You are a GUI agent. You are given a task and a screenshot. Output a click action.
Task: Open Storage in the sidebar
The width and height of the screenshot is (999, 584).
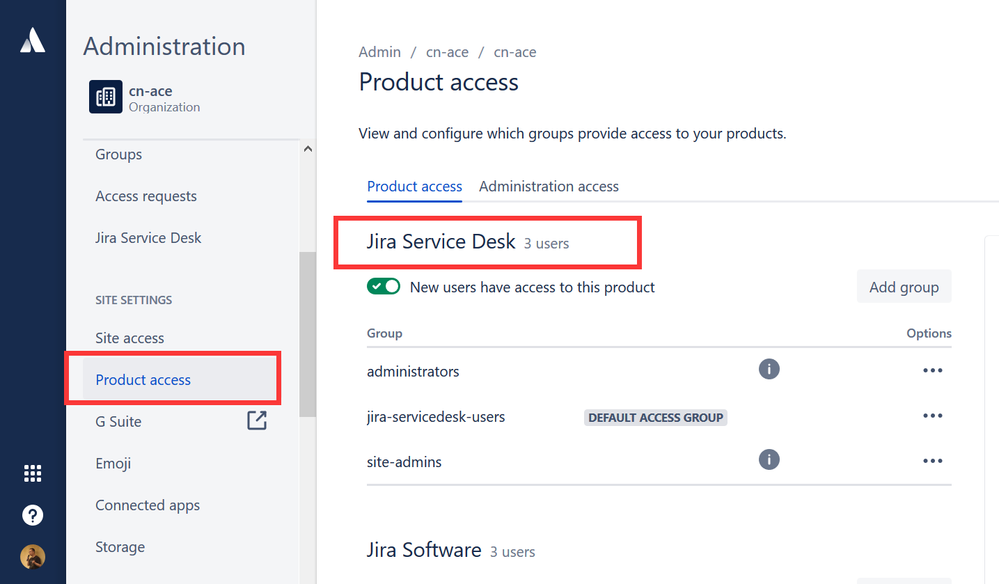(x=120, y=547)
